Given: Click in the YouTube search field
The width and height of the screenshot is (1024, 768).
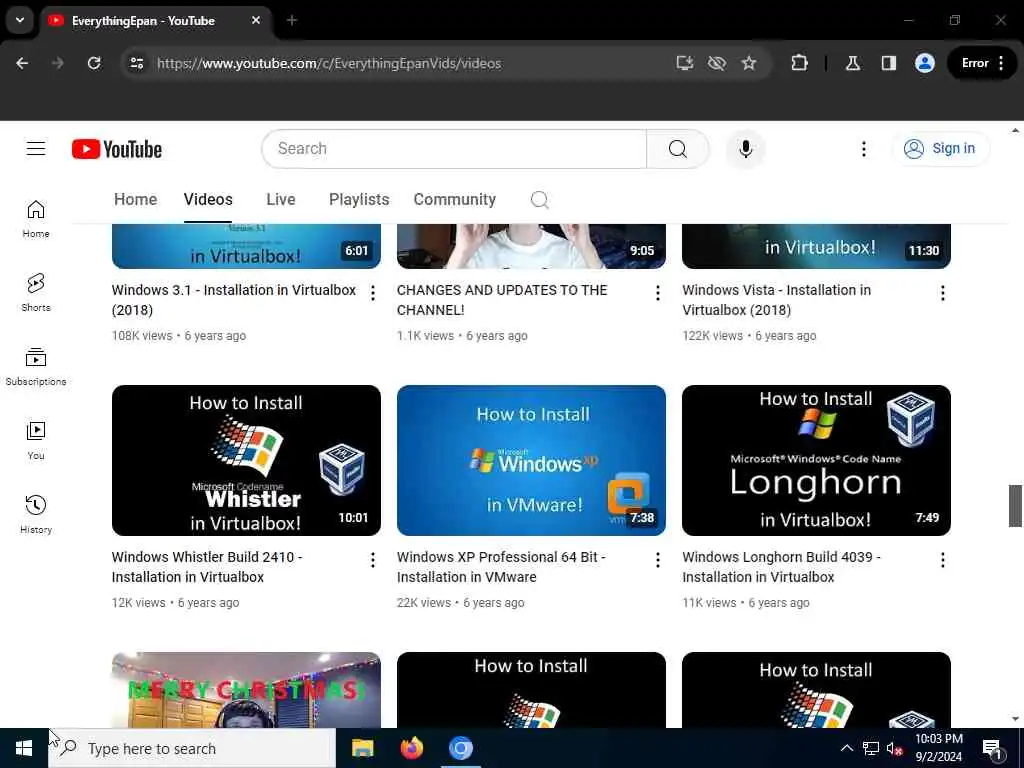Looking at the screenshot, I should [x=454, y=149].
